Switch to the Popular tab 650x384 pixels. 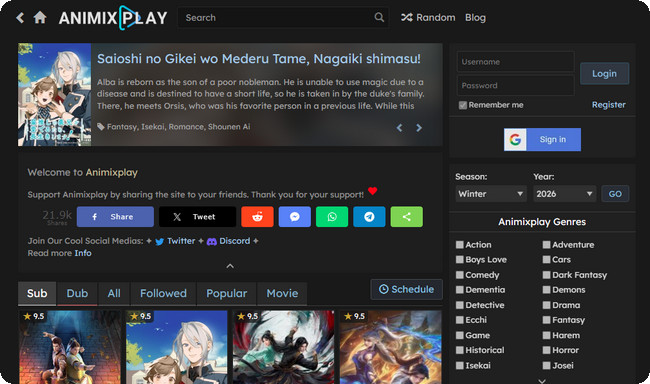226,294
